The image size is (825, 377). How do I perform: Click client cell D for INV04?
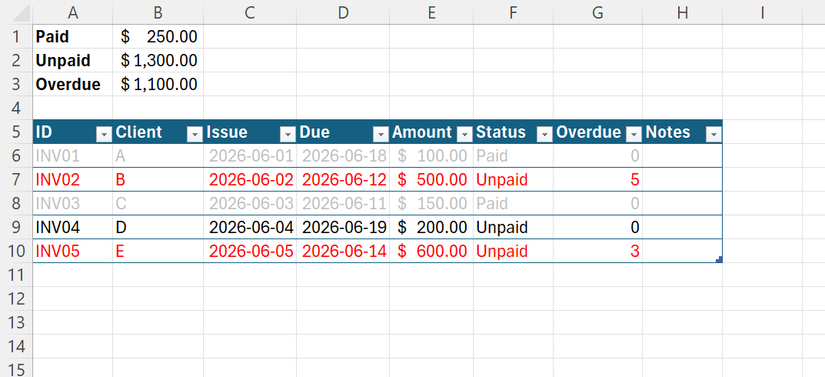[158, 227]
